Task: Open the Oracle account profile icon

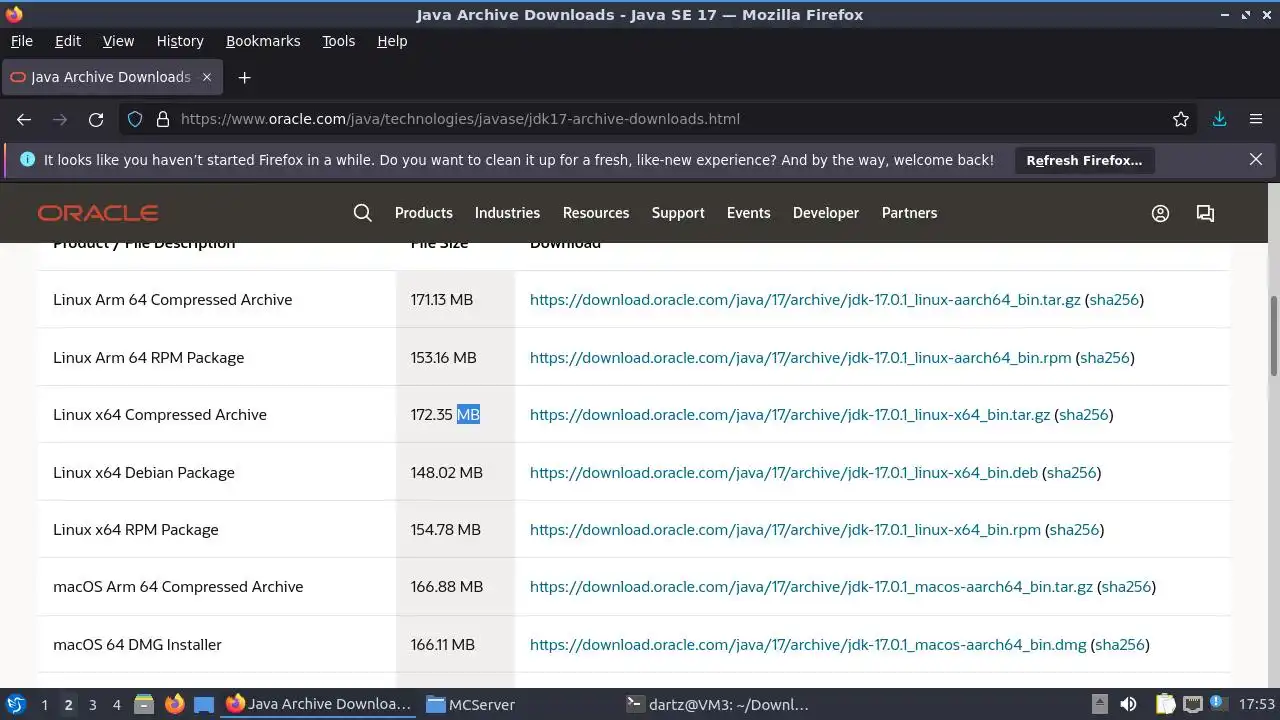Action: (x=1160, y=213)
